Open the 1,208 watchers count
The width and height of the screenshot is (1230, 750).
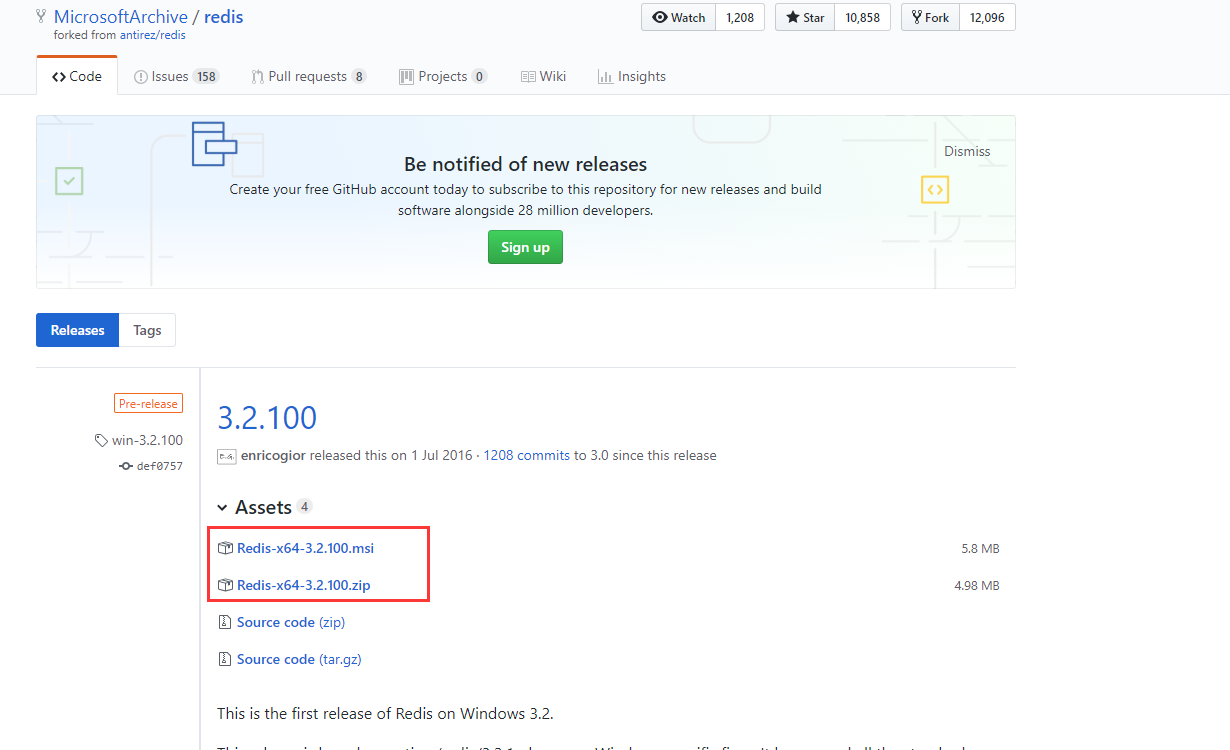coord(740,17)
